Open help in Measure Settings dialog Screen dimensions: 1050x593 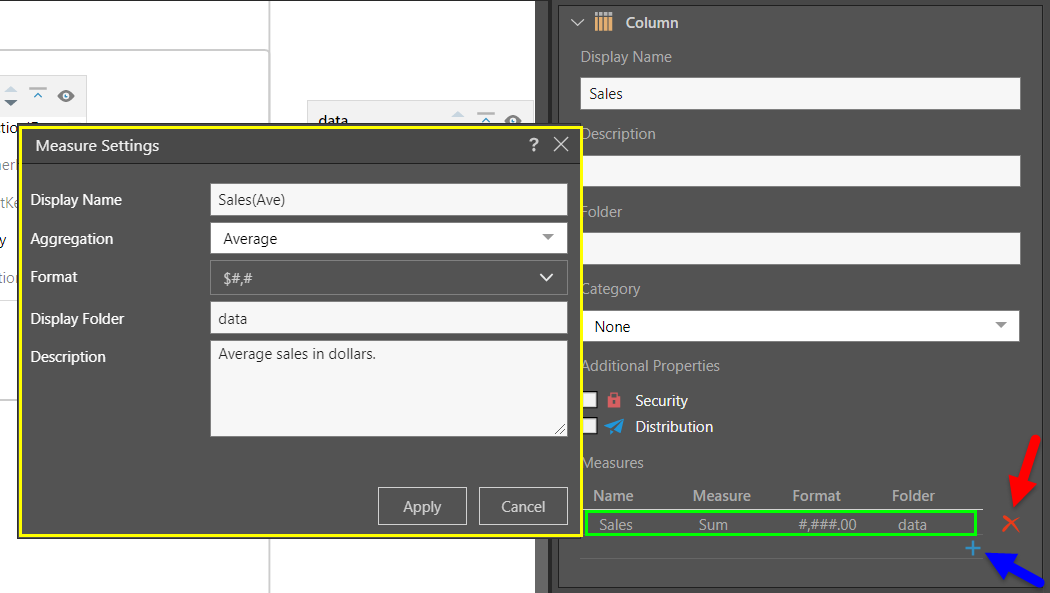click(x=534, y=145)
